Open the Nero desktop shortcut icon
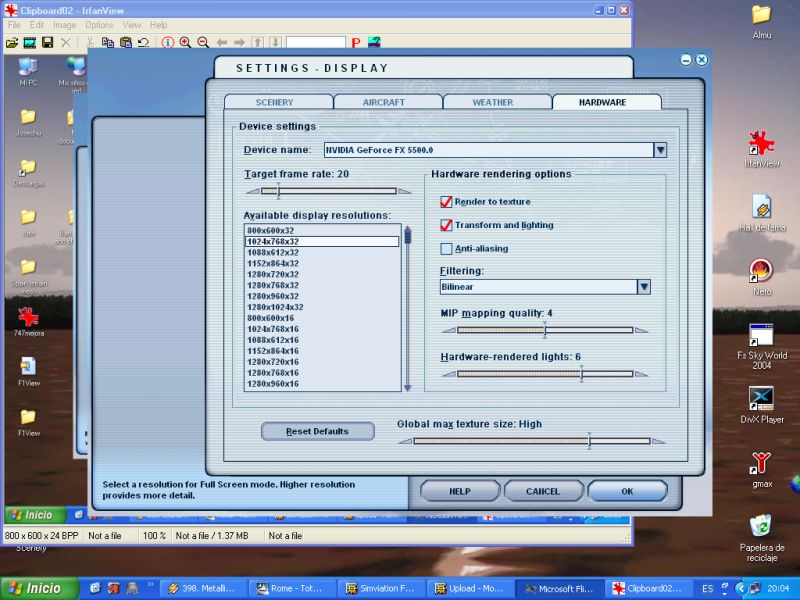Screen dimensions: 800x600 pos(761,271)
